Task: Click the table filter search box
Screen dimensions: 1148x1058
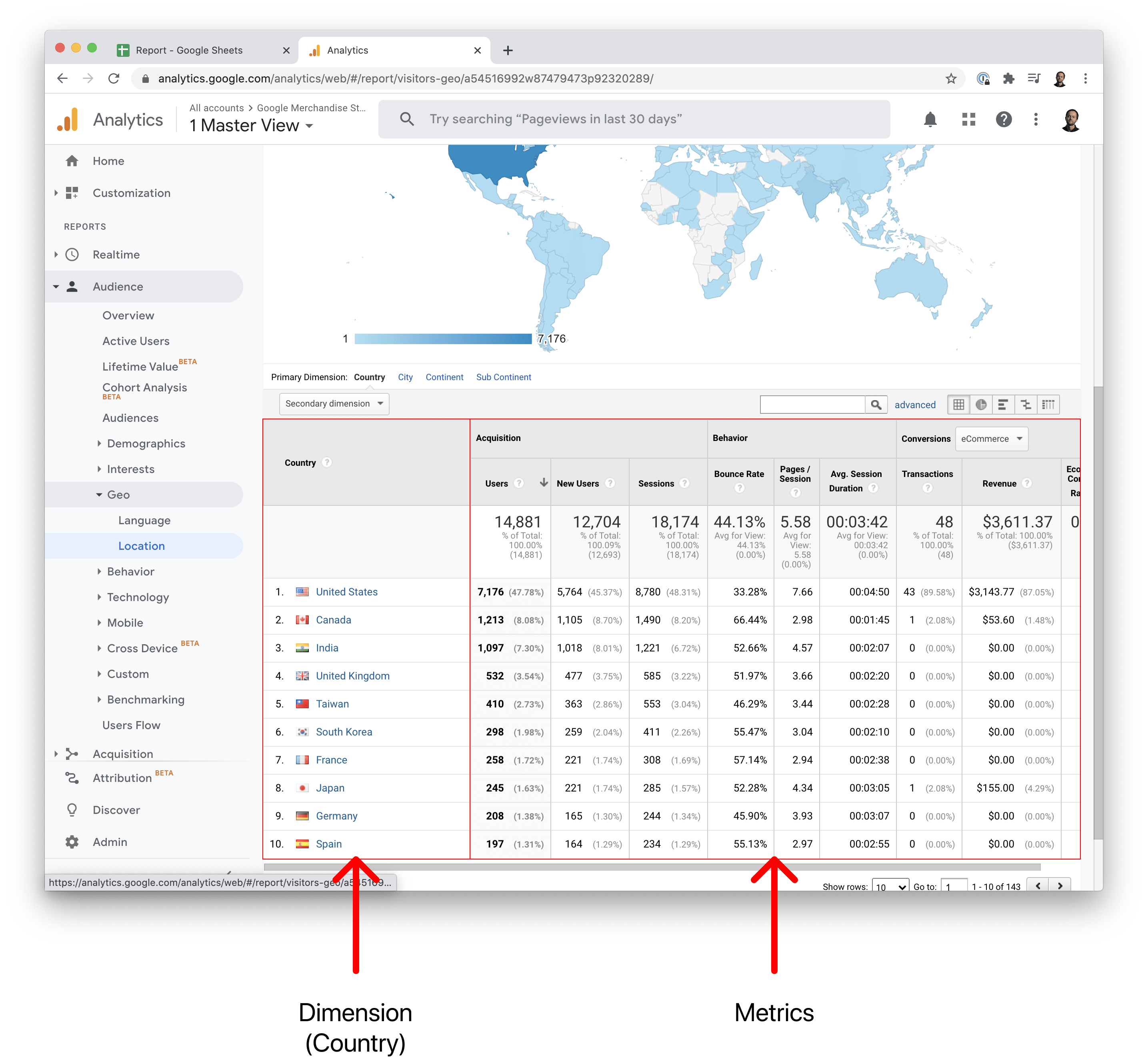Action: tap(812, 405)
